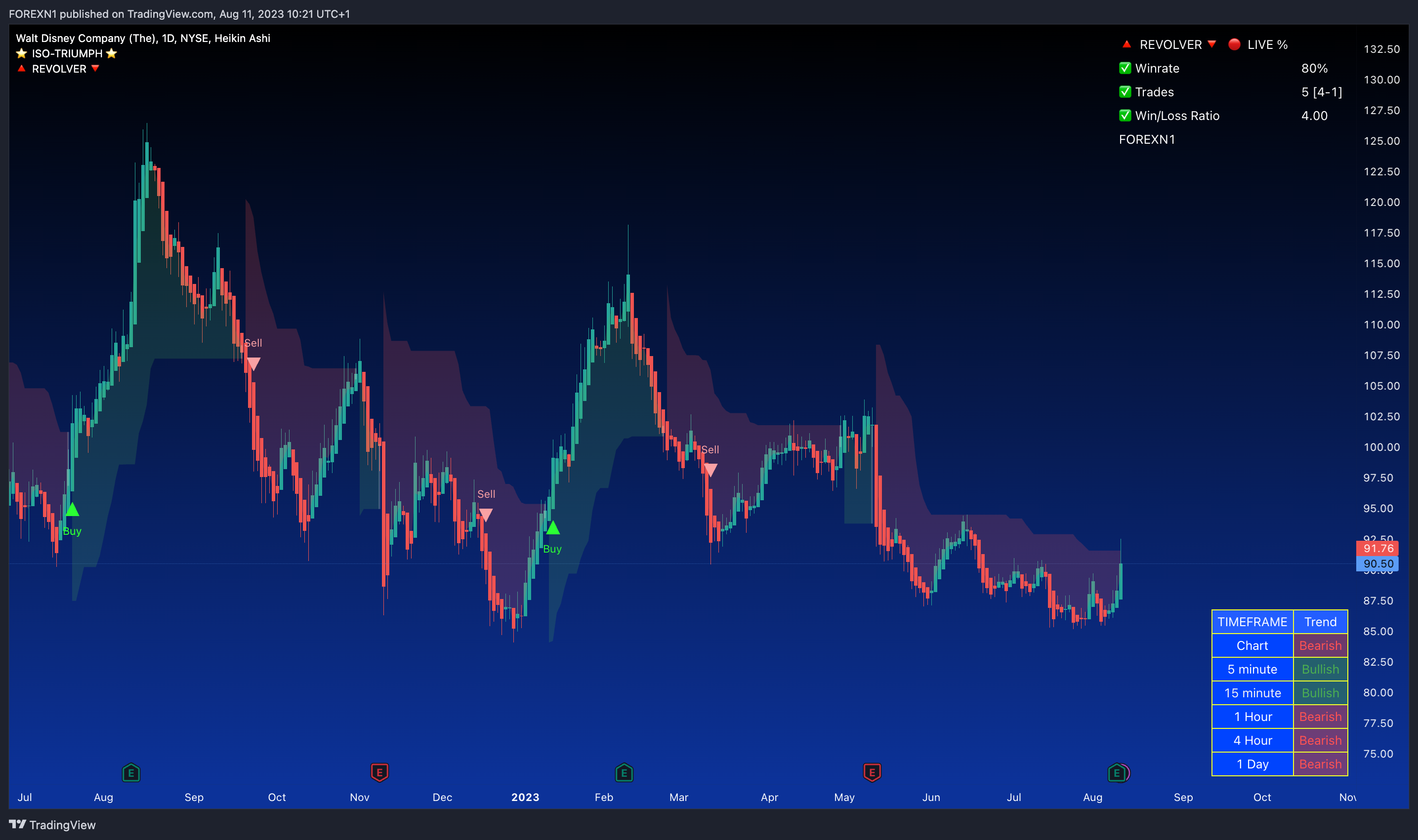This screenshot has height=840, width=1418.
Task: Click the Winrate 80% value
Action: (1314, 68)
